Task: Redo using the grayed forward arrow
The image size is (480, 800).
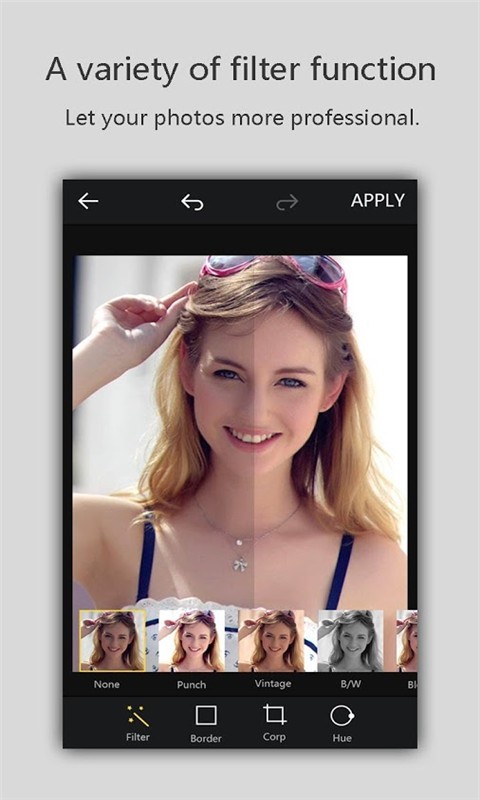Action: tap(287, 203)
